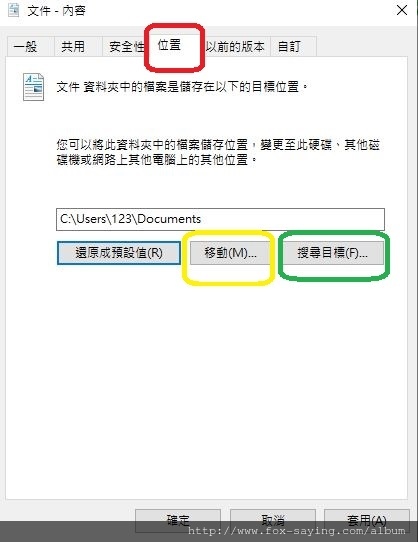Apply changes with 套用(A)
Image resolution: width=418 pixels, height=542 pixels.
tap(366, 520)
